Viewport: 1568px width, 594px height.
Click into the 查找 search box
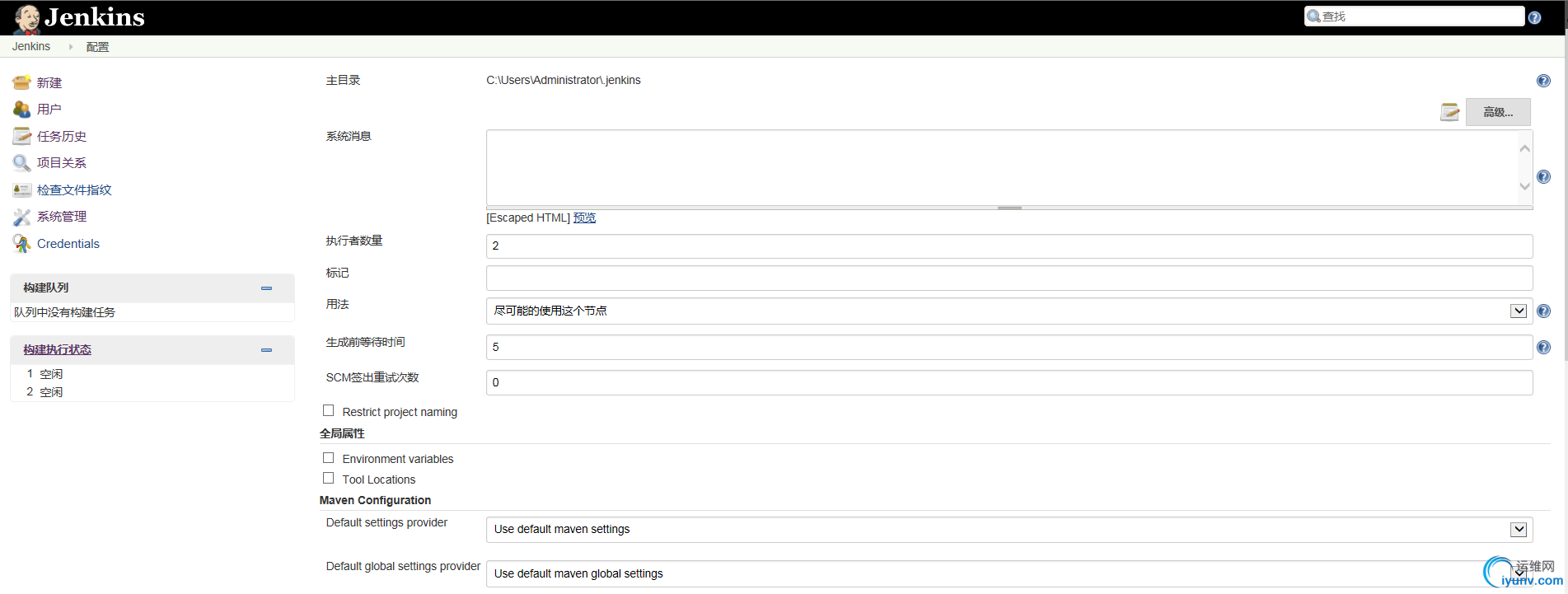tap(1414, 16)
